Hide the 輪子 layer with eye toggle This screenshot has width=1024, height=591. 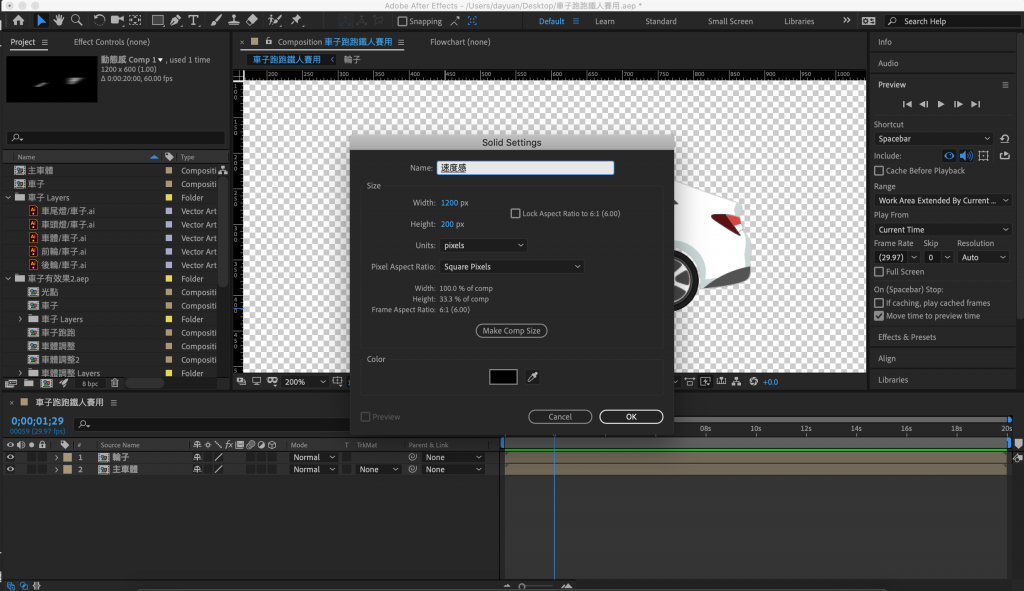[x=11, y=457]
